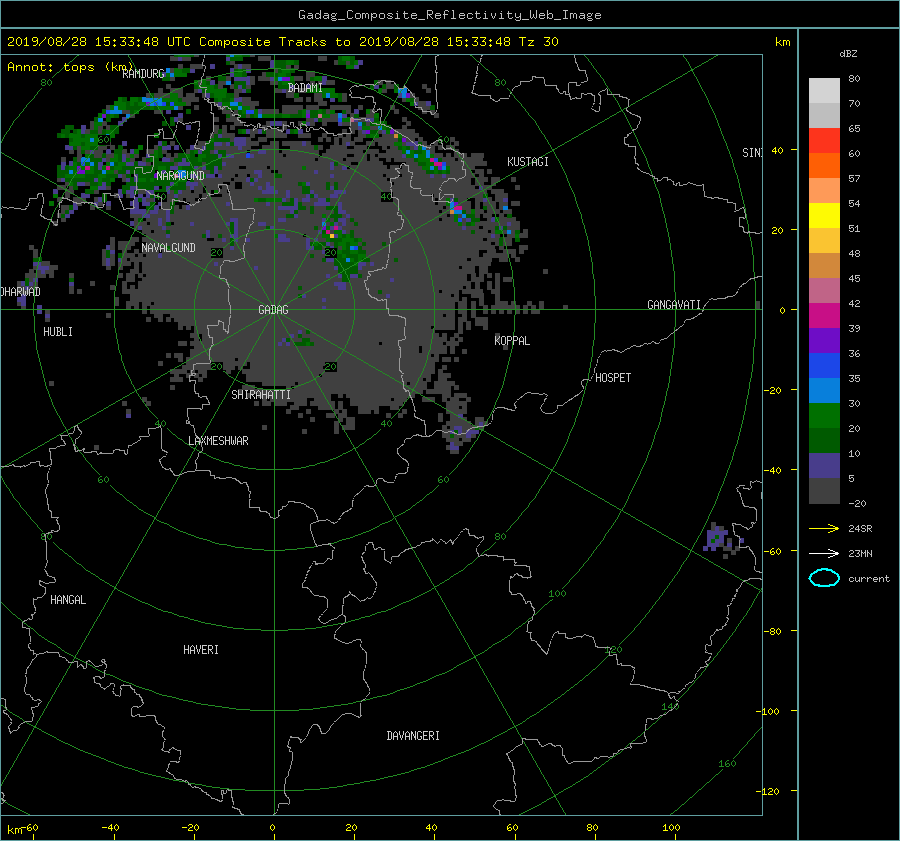Click the NAVALGUND town label
Screen dimensions: 900x841
(x=168, y=248)
